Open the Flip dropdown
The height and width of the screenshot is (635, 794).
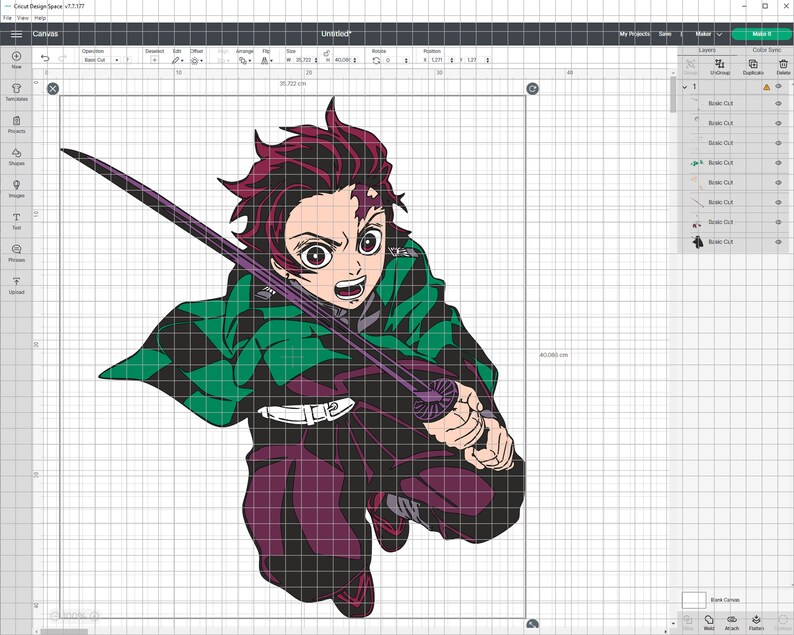(x=266, y=60)
